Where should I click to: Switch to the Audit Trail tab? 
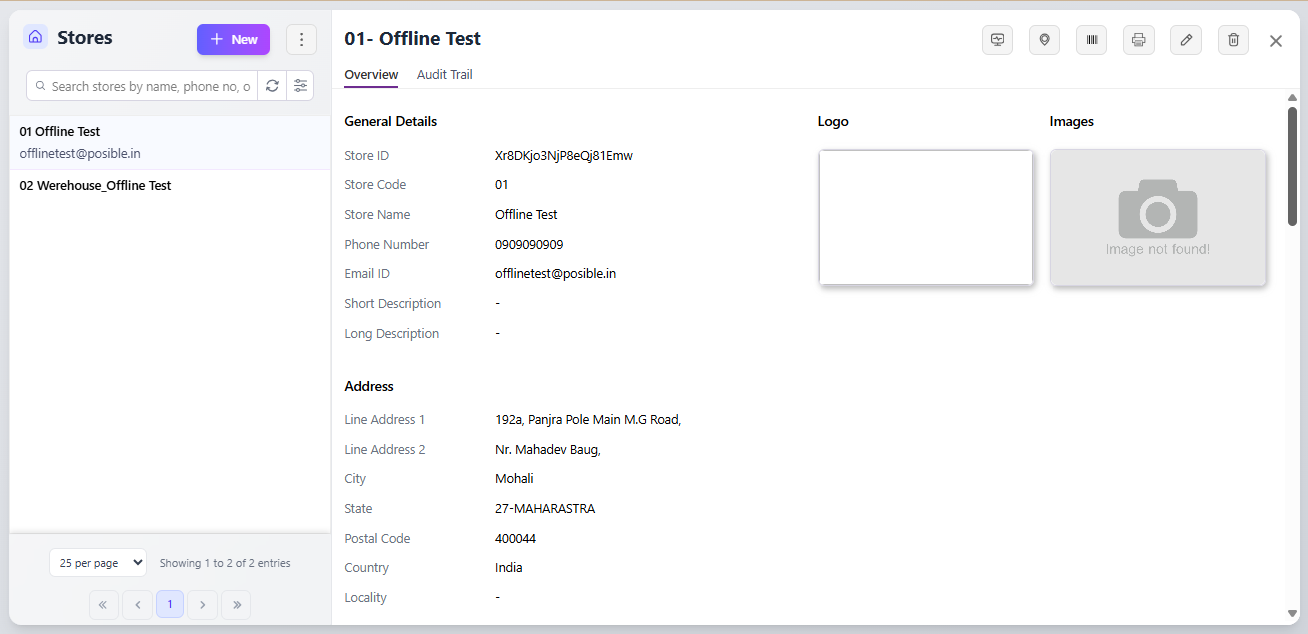point(444,75)
